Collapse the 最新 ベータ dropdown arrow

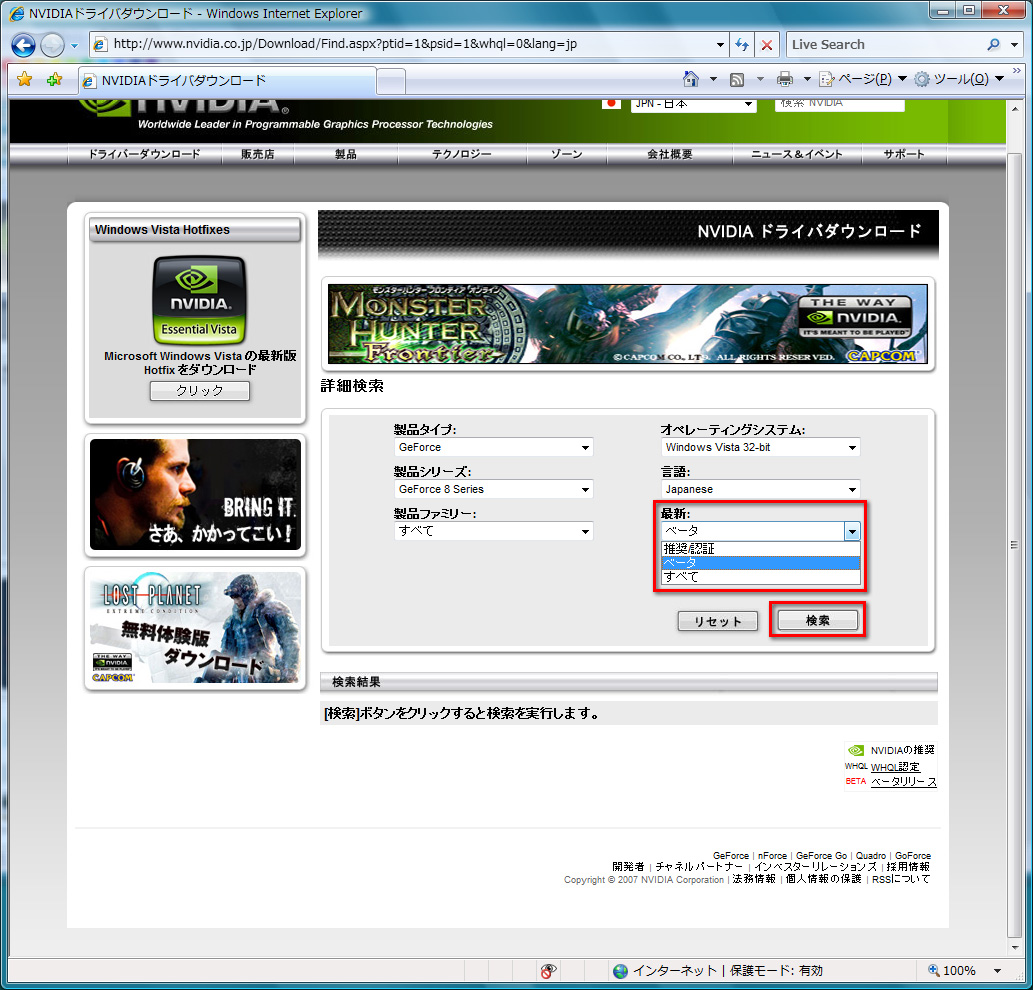[x=852, y=531]
